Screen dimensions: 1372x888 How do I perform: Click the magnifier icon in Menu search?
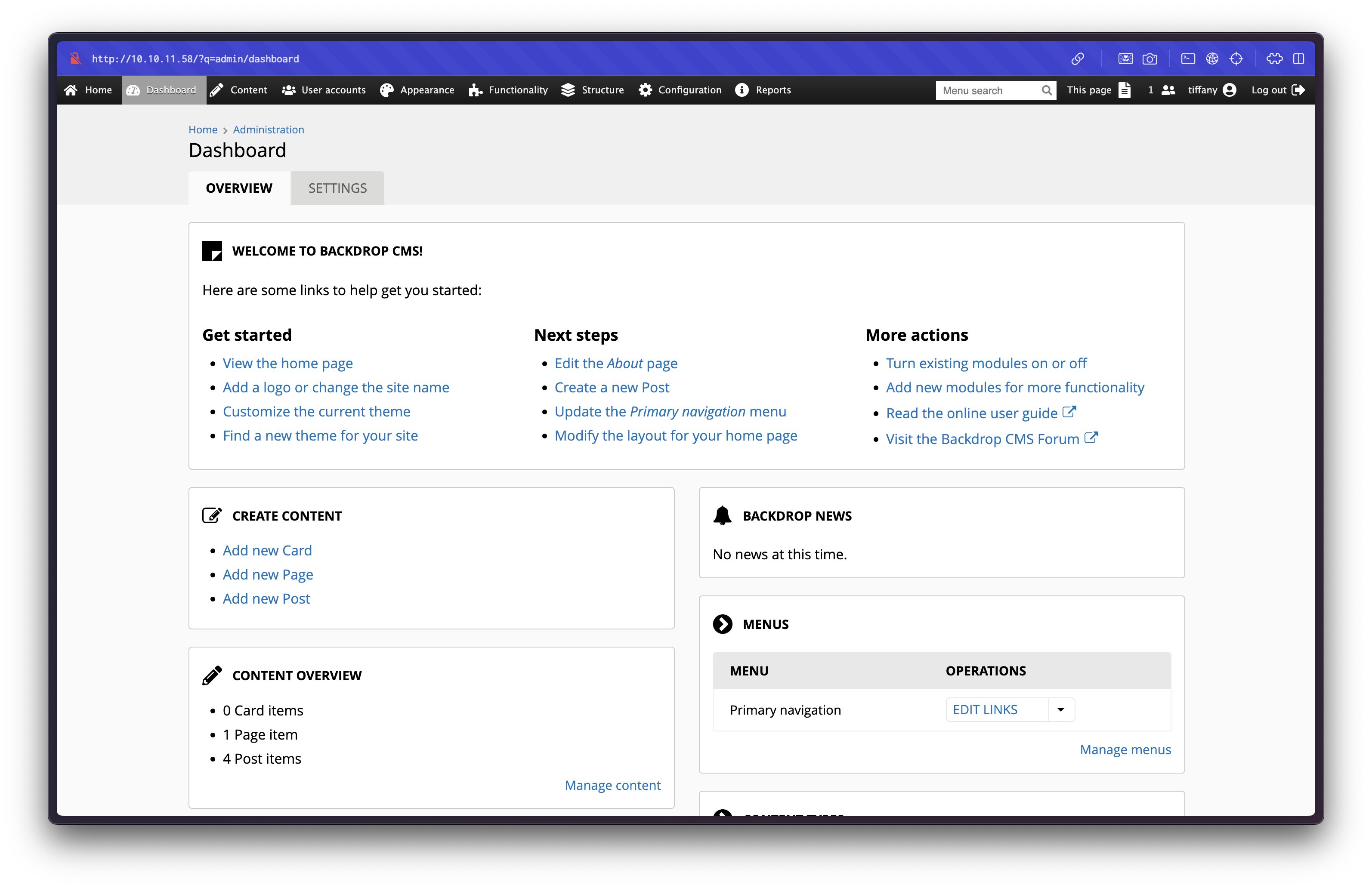pos(1046,90)
